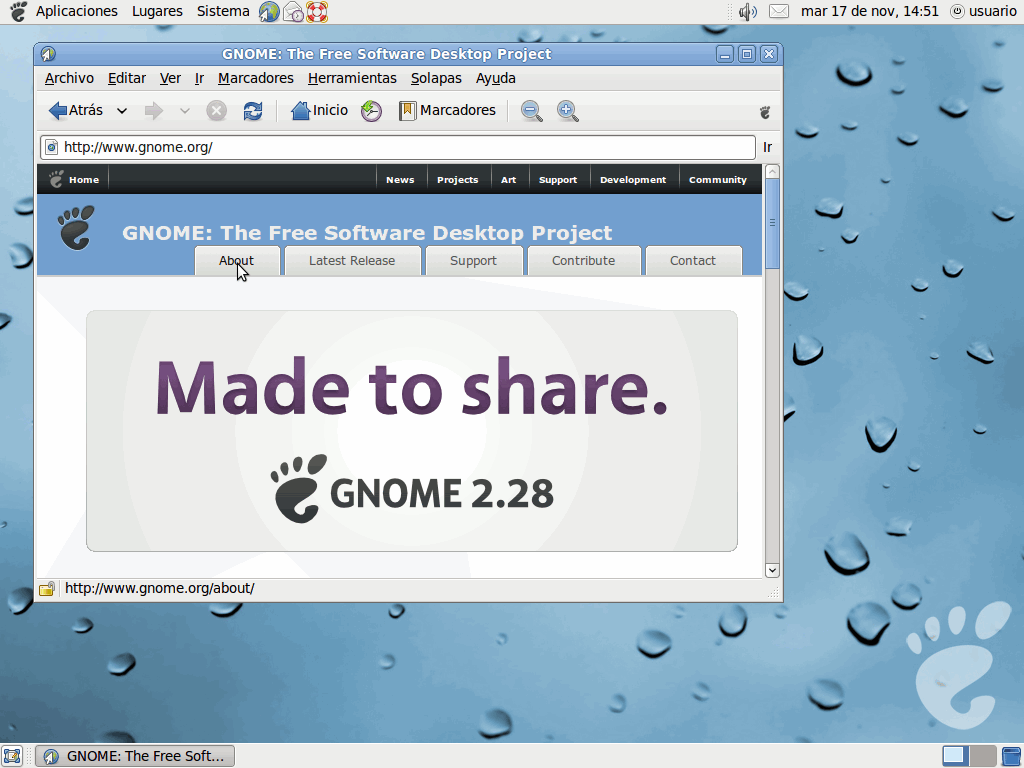Select the About tab
1024x768 pixels.
pos(237,261)
